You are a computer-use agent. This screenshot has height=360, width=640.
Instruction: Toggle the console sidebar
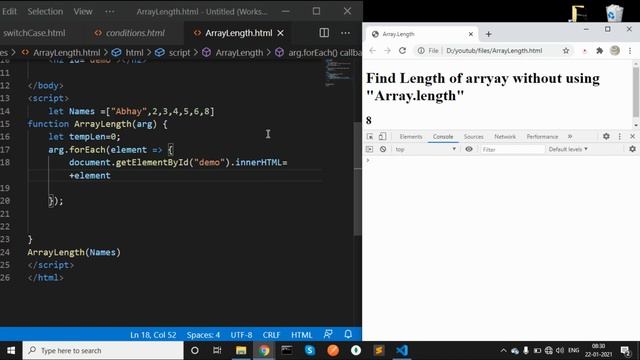[x=370, y=149]
